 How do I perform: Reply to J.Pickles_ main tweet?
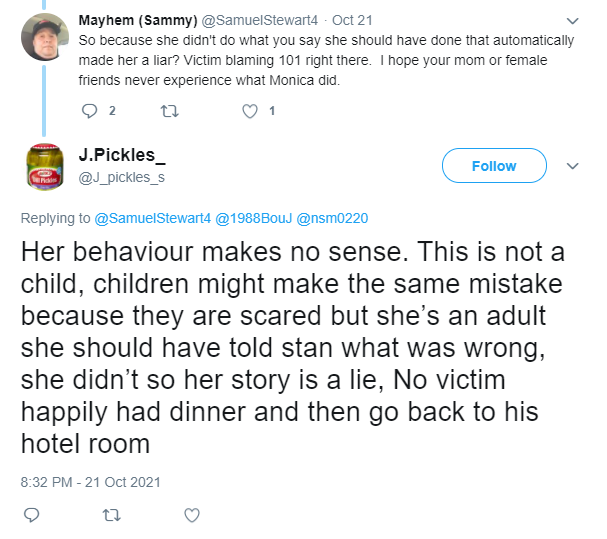pyautogui.click(x=31, y=515)
